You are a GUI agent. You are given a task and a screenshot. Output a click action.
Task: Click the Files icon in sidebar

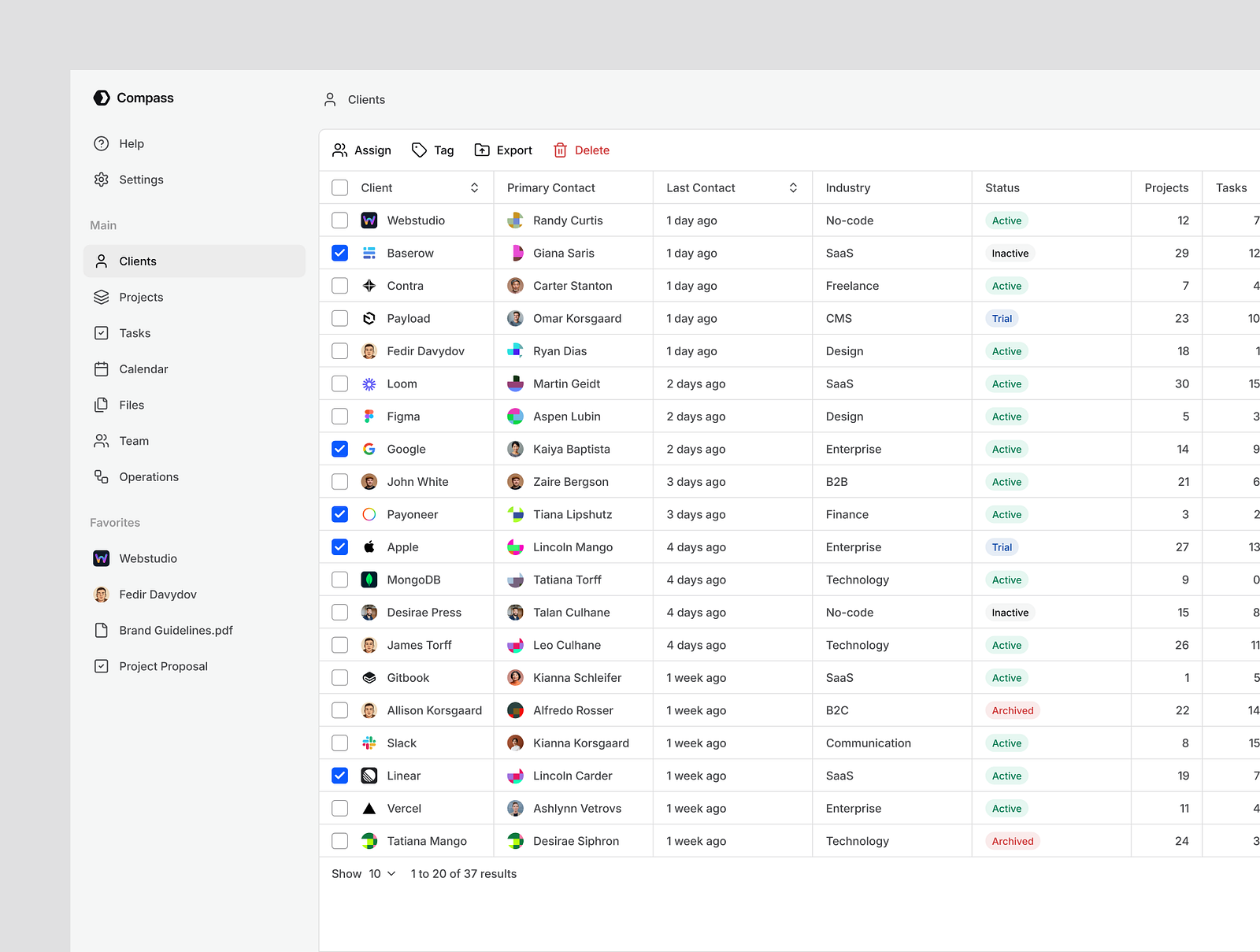pyautogui.click(x=102, y=405)
